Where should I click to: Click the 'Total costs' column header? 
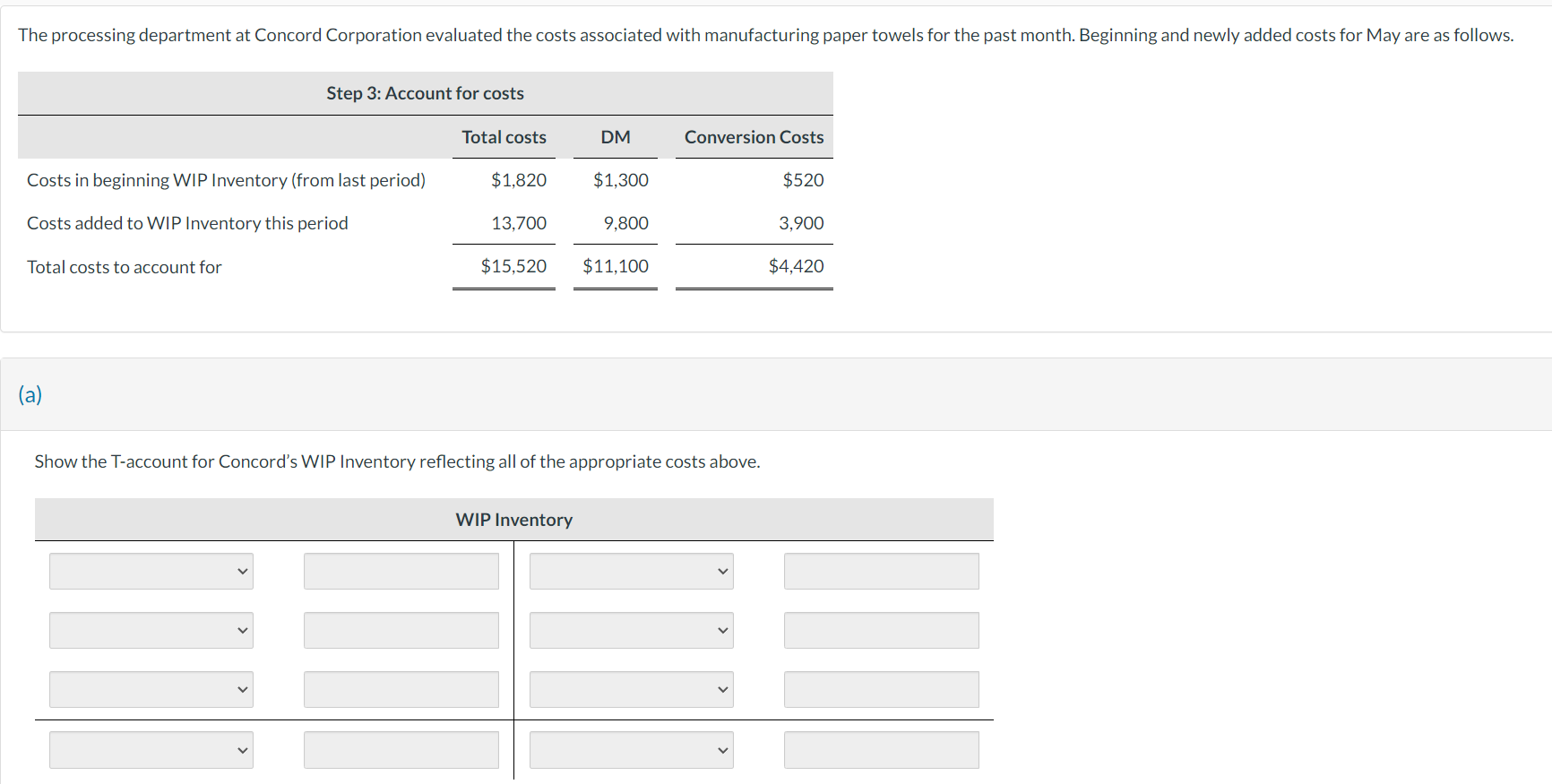click(504, 137)
